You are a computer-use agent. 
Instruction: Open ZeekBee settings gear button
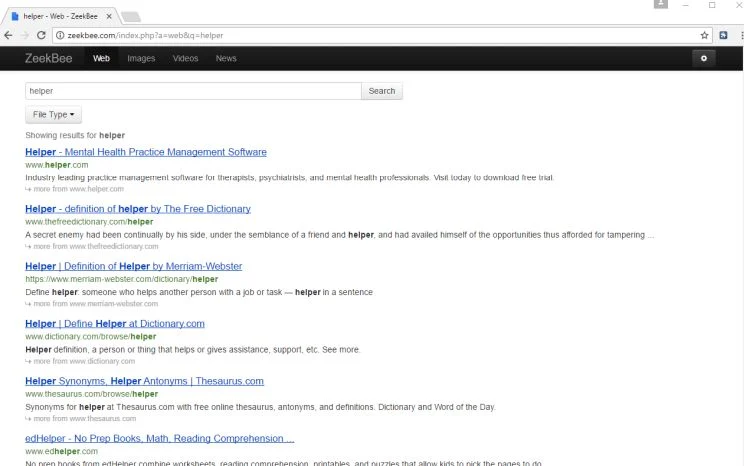(704, 58)
